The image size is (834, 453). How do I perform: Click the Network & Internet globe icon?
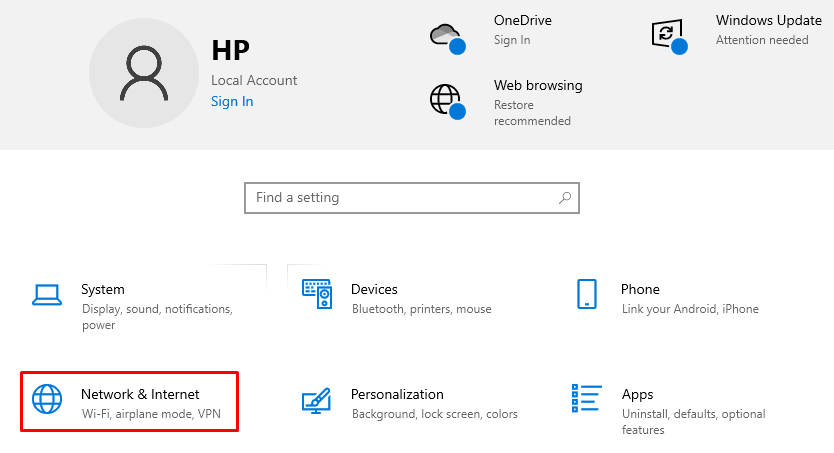pos(47,399)
